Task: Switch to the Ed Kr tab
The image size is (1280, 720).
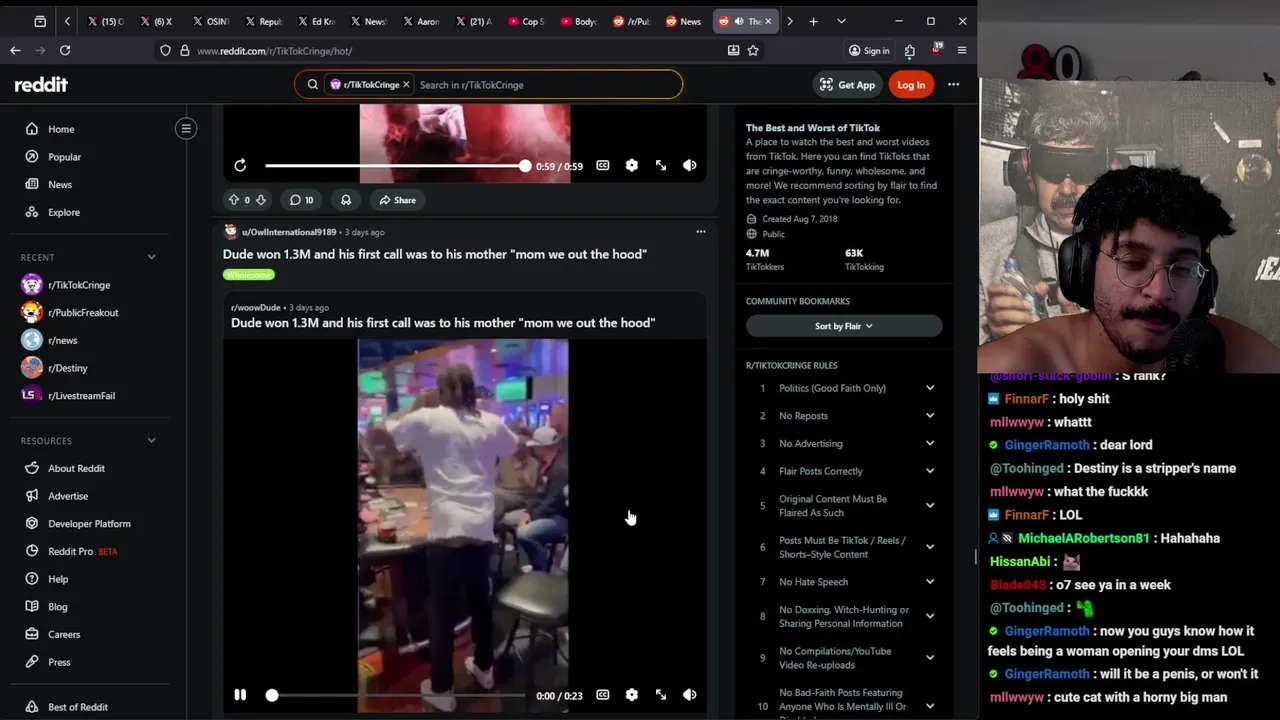Action: (316, 21)
